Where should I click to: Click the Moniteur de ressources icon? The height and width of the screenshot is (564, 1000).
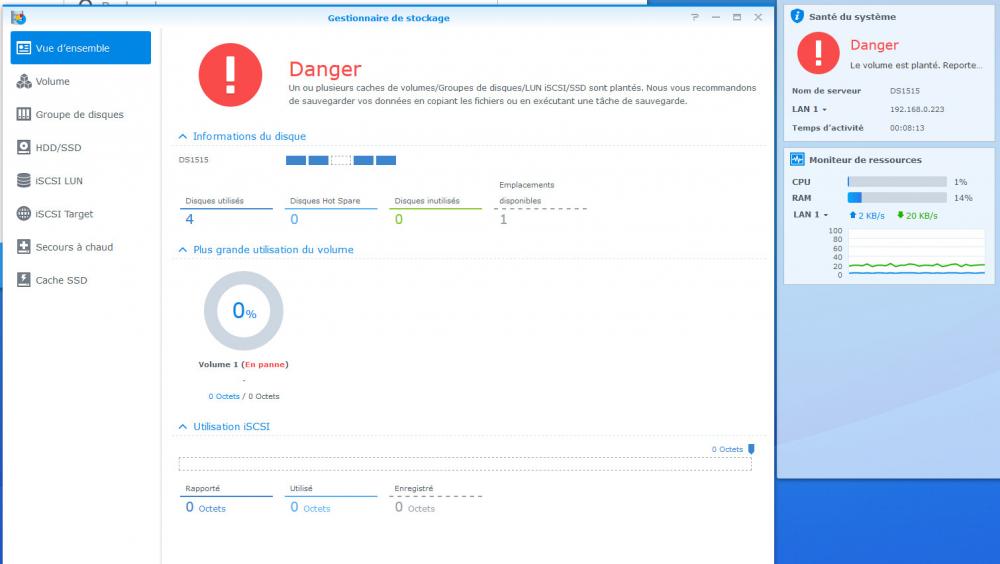tap(797, 160)
